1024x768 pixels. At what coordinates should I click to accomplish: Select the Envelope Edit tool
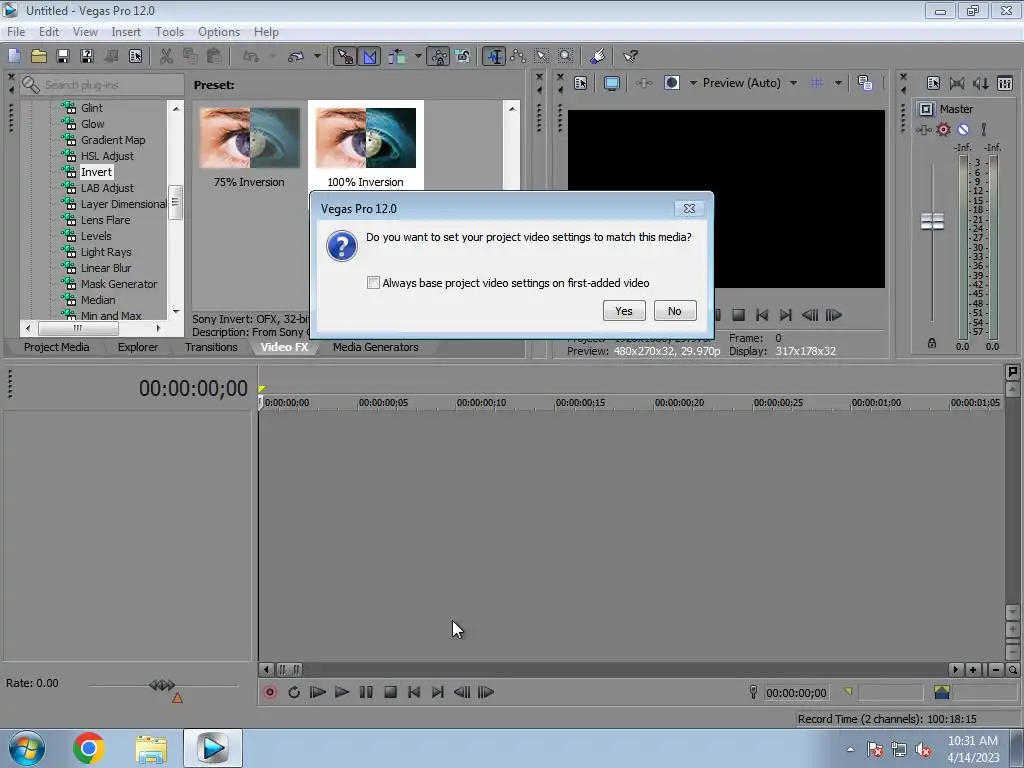518,56
